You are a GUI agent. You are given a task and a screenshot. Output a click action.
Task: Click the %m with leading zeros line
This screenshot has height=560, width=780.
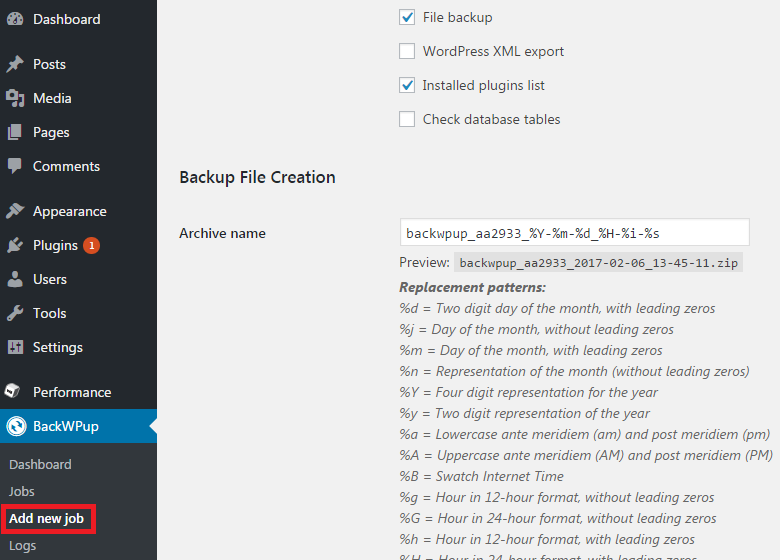click(x=531, y=350)
